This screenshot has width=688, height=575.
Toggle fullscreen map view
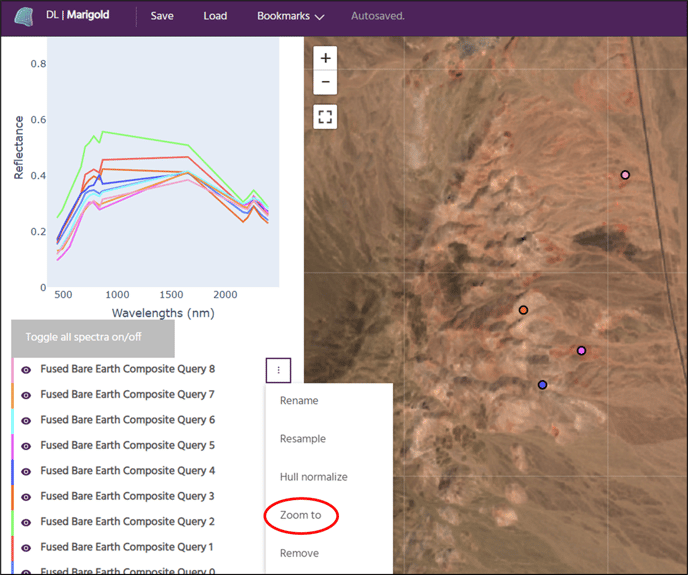coord(325,117)
